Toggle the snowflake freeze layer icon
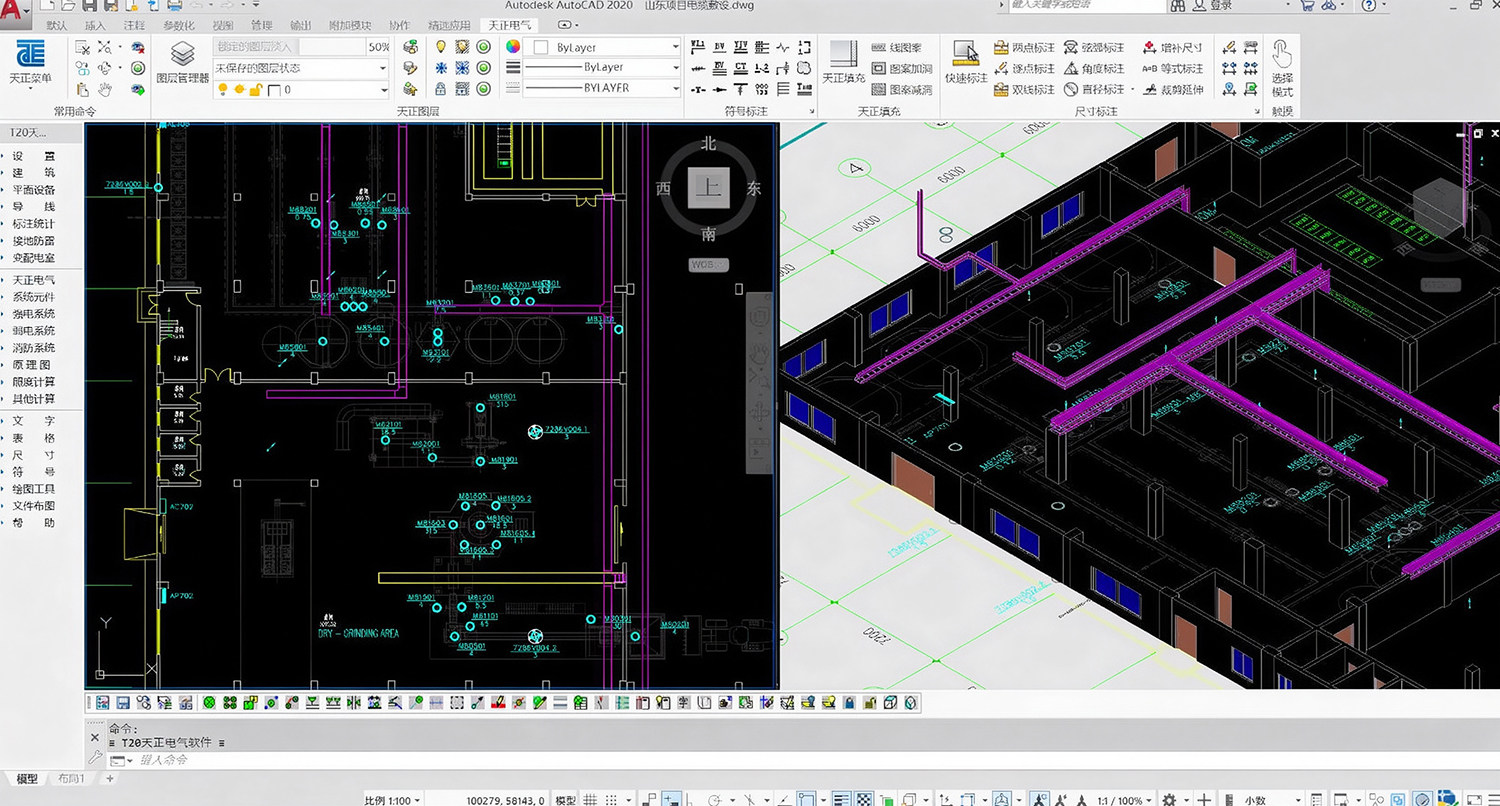 440,68
